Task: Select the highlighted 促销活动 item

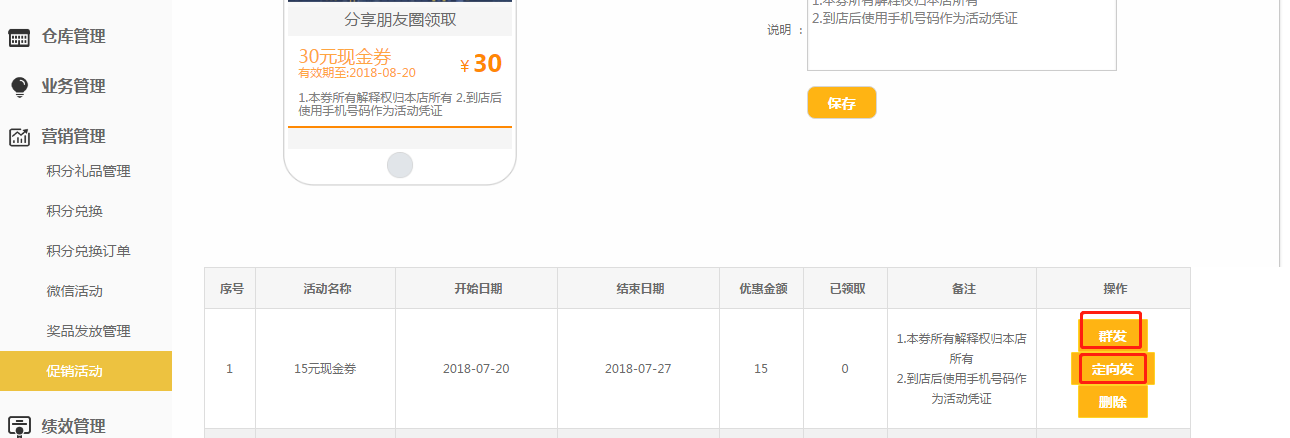Action: pyautogui.click(x=75, y=371)
